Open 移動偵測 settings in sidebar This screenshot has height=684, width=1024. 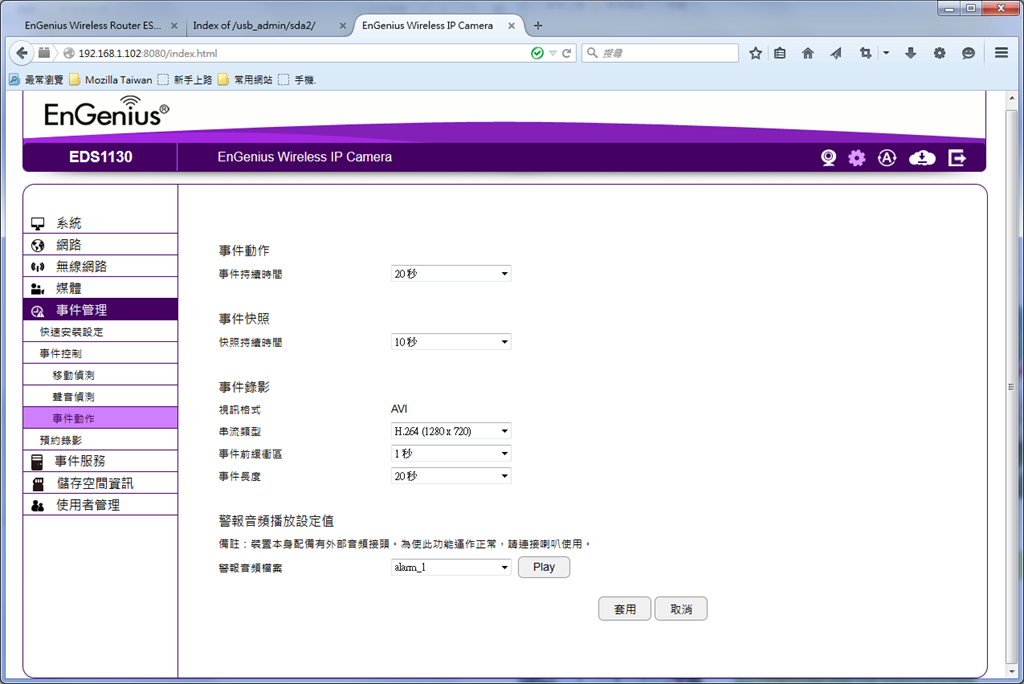coord(100,375)
